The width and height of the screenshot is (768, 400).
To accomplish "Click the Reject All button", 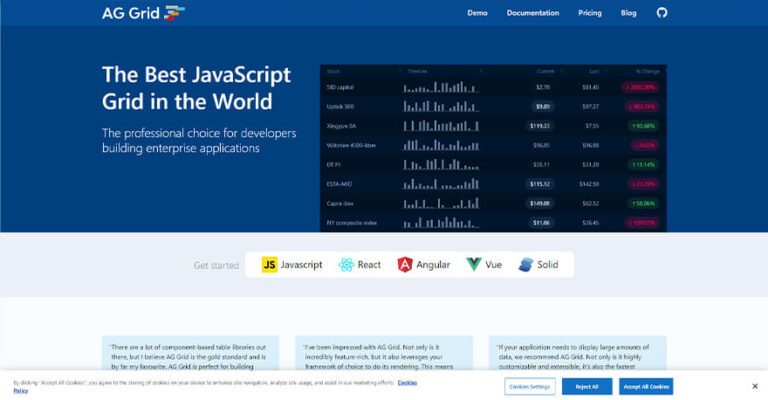I will pos(587,386).
